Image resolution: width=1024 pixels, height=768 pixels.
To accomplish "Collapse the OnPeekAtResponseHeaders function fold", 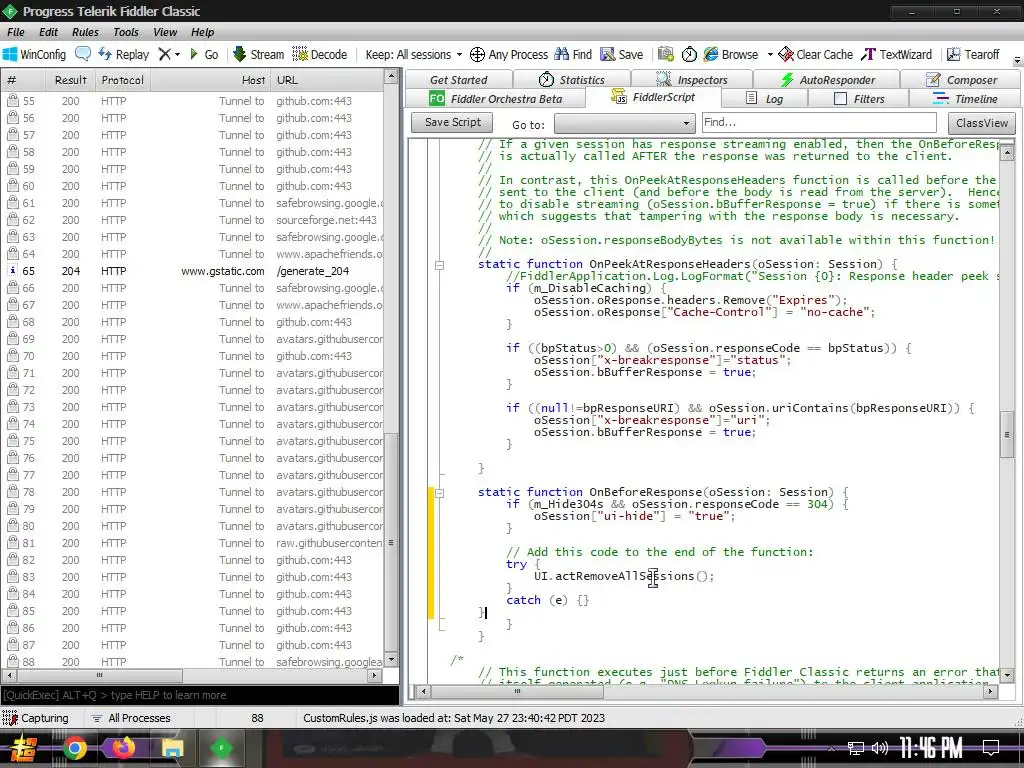I will tap(440, 265).
